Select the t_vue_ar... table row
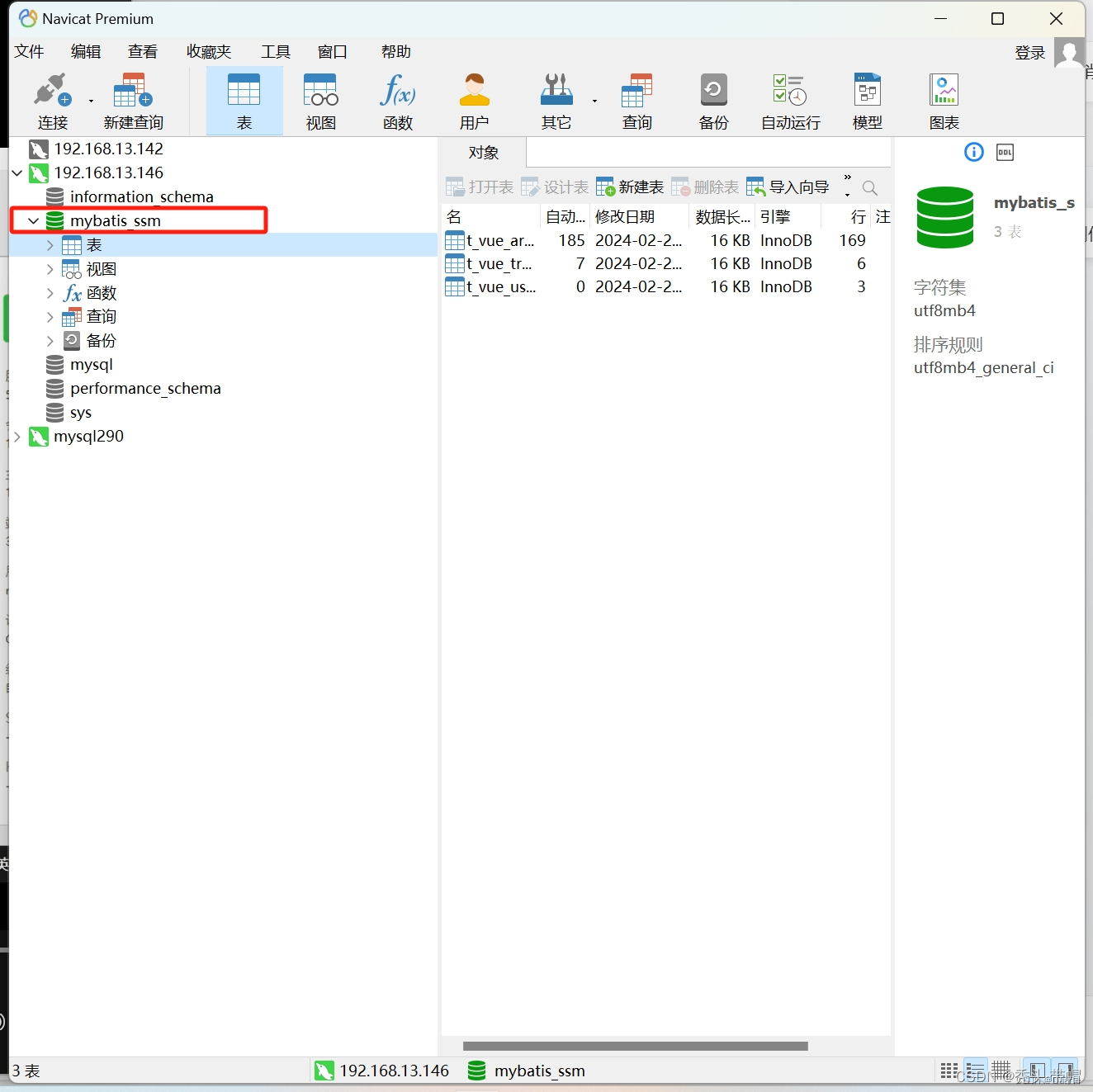This screenshot has height=1092, width=1093. [666, 240]
